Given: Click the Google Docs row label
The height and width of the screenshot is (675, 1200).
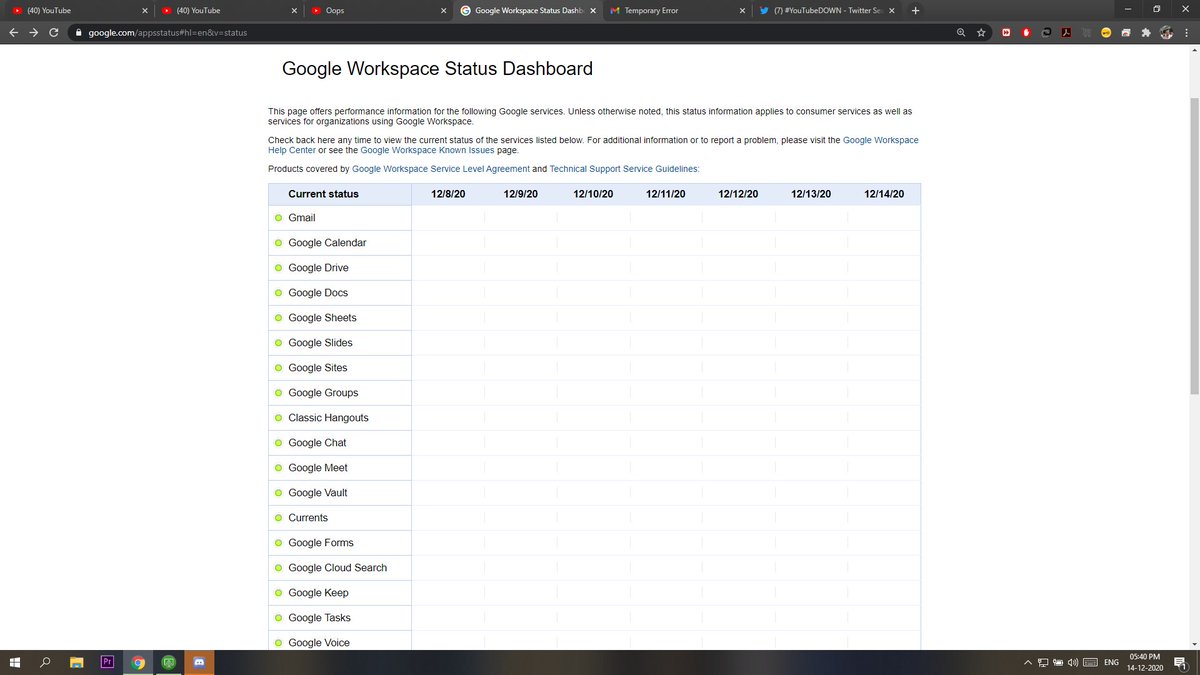Looking at the screenshot, I should [318, 293].
